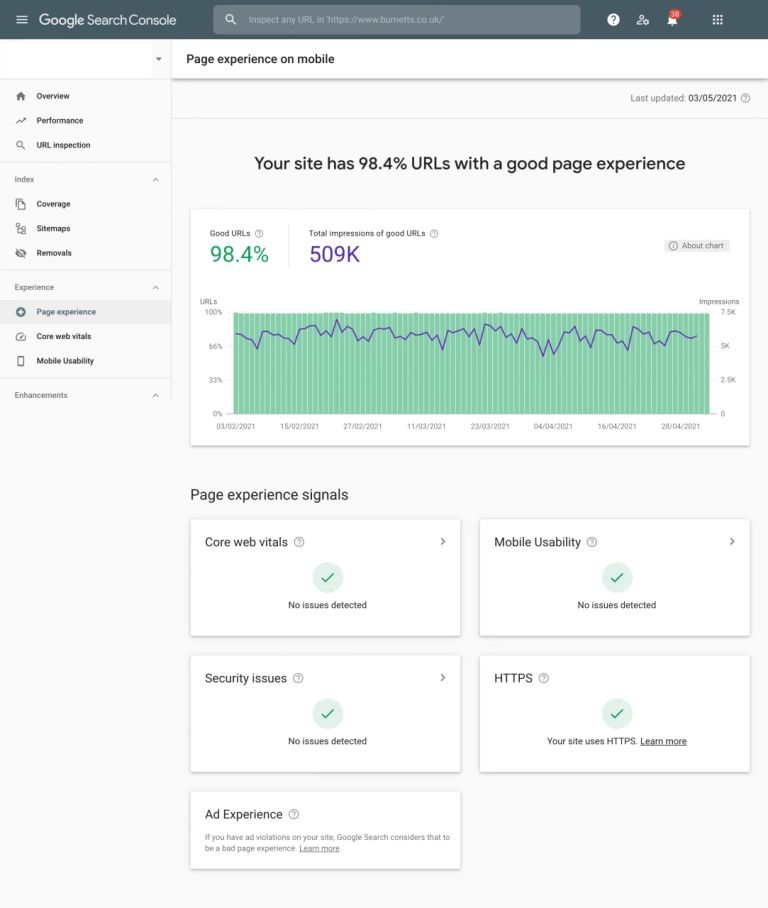Open the hamburger navigation menu
The image size is (768, 908).
tap(22, 20)
